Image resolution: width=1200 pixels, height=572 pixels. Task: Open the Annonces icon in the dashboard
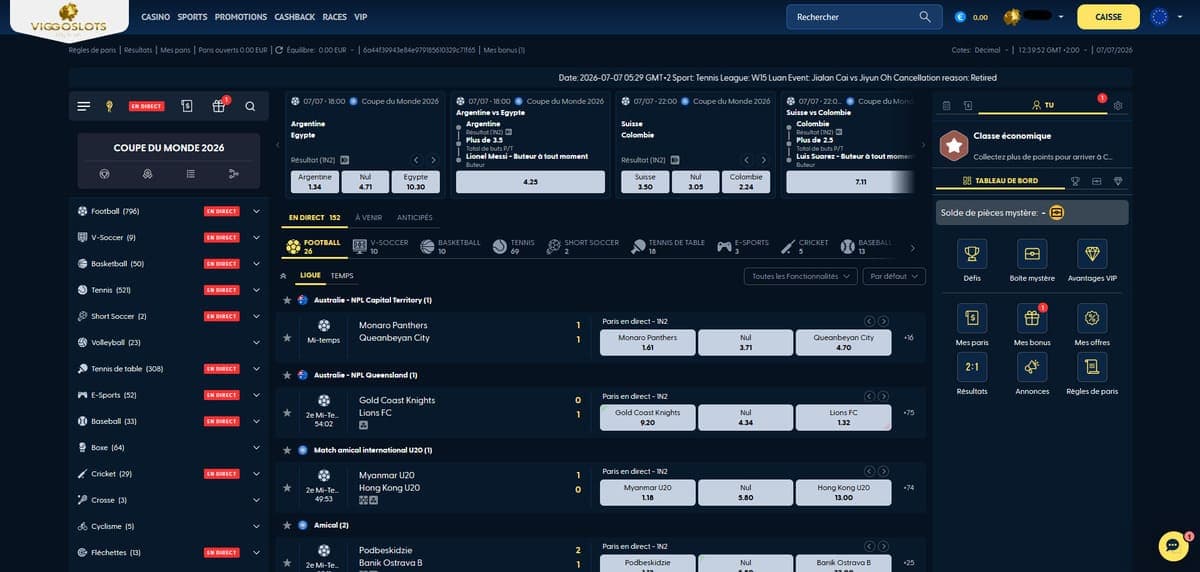(1031, 367)
